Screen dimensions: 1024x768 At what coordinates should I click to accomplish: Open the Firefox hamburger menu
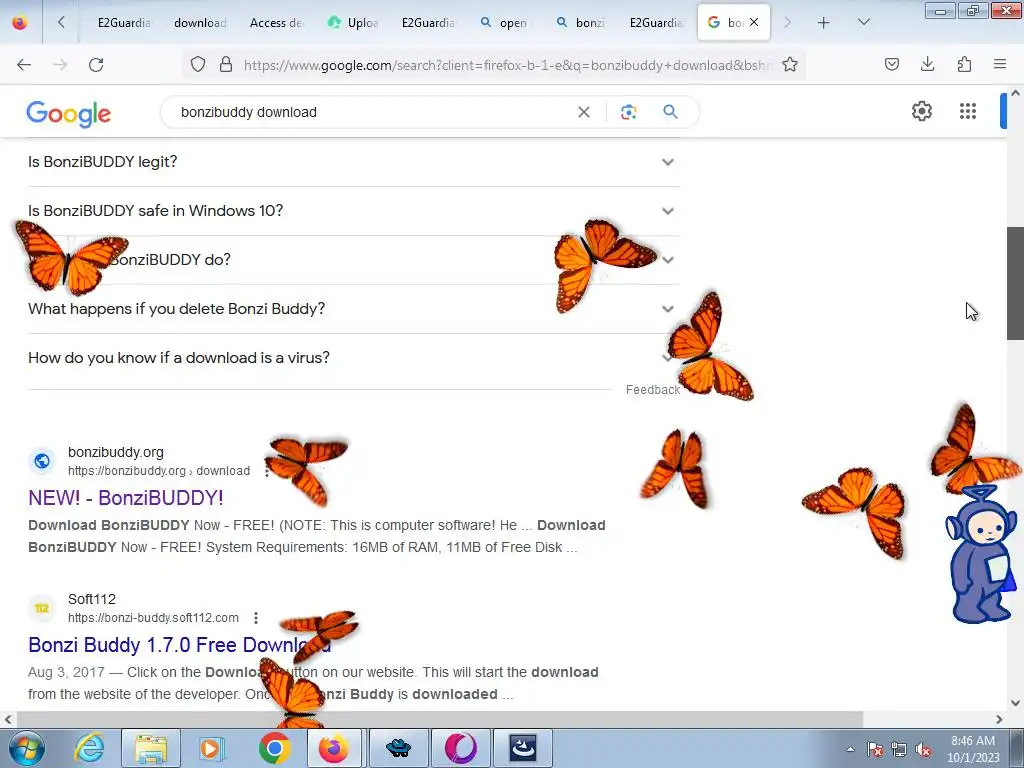1000,65
